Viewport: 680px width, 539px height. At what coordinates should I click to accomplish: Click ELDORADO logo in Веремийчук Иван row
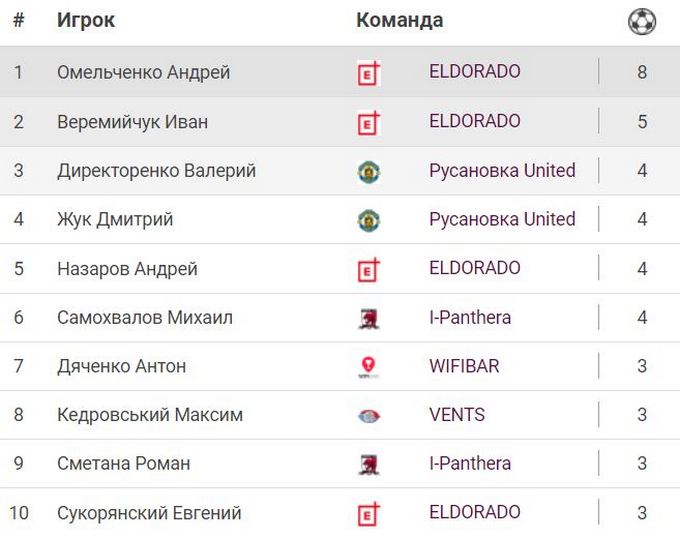tap(369, 122)
